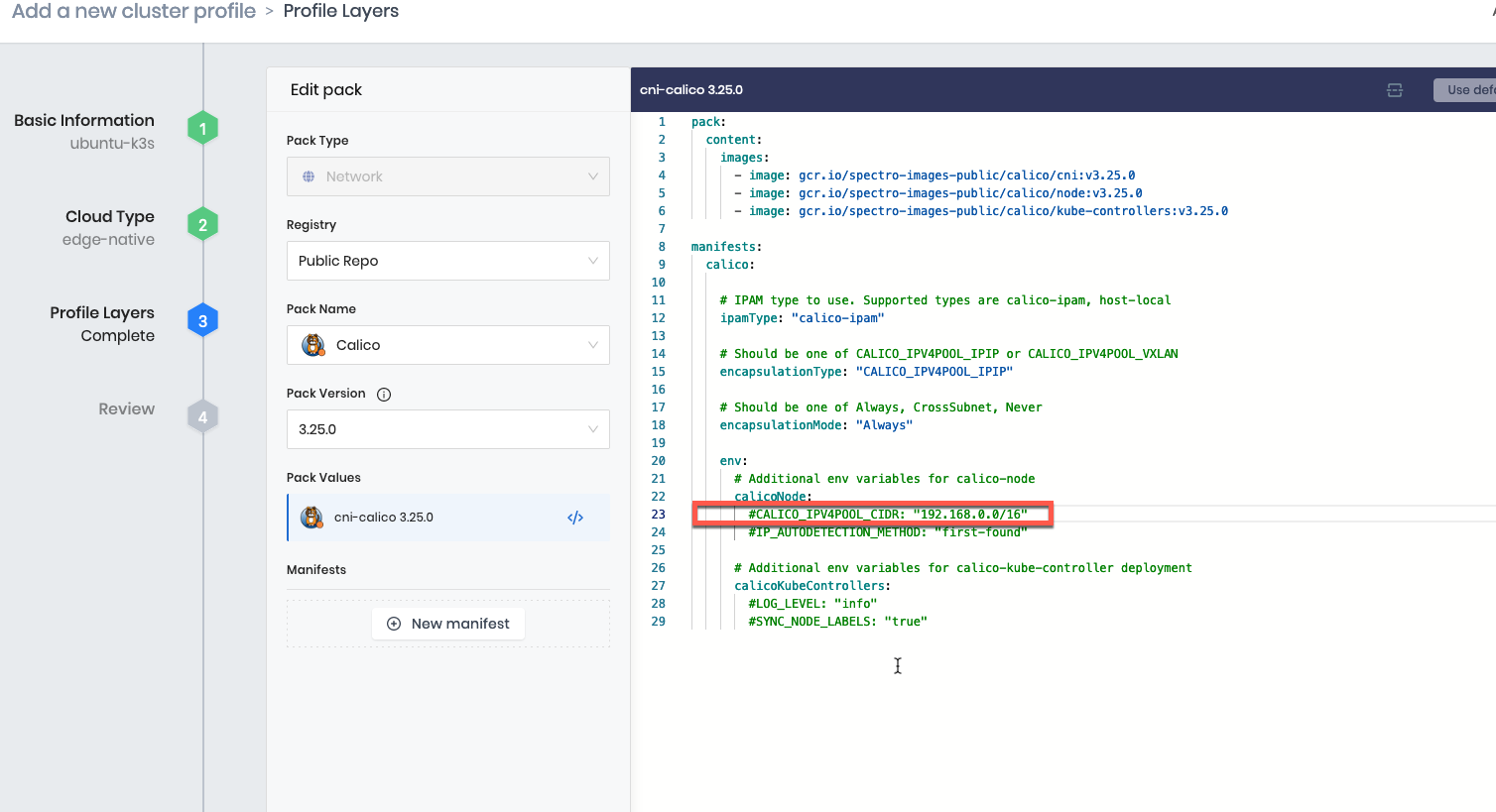Click the Review step label
Image resolution: width=1496 pixels, height=812 pixels.
[126, 408]
